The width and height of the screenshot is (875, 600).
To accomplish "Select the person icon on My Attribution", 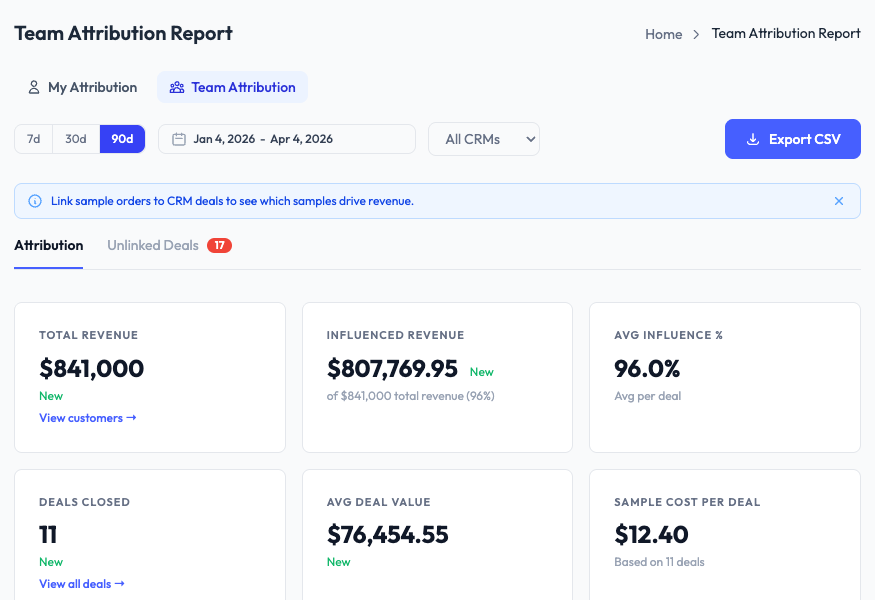I will [34, 87].
